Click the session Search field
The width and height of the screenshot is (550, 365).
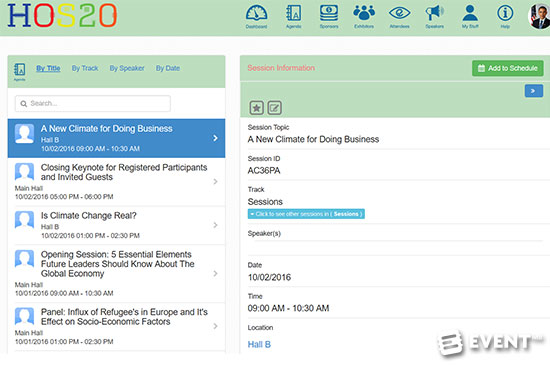coord(93,103)
